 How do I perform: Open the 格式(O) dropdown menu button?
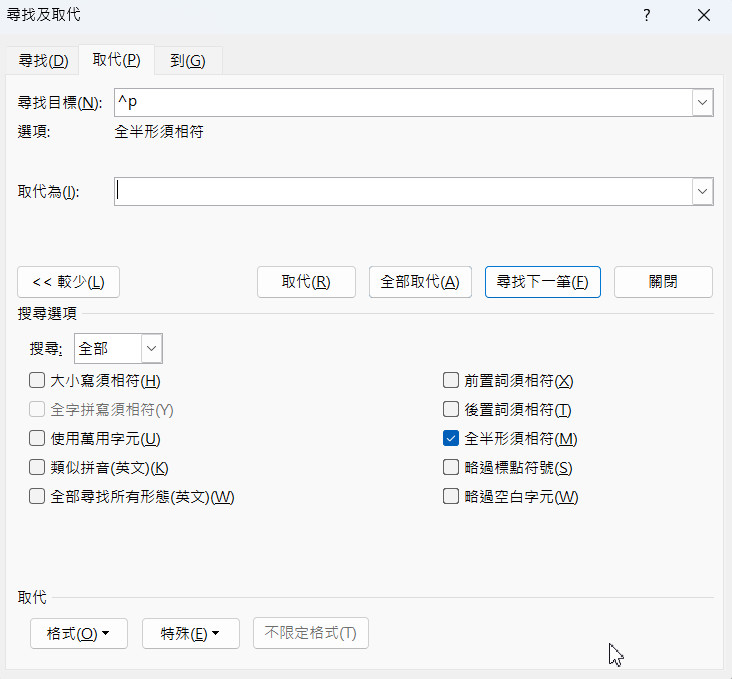[x=79, y=633]
